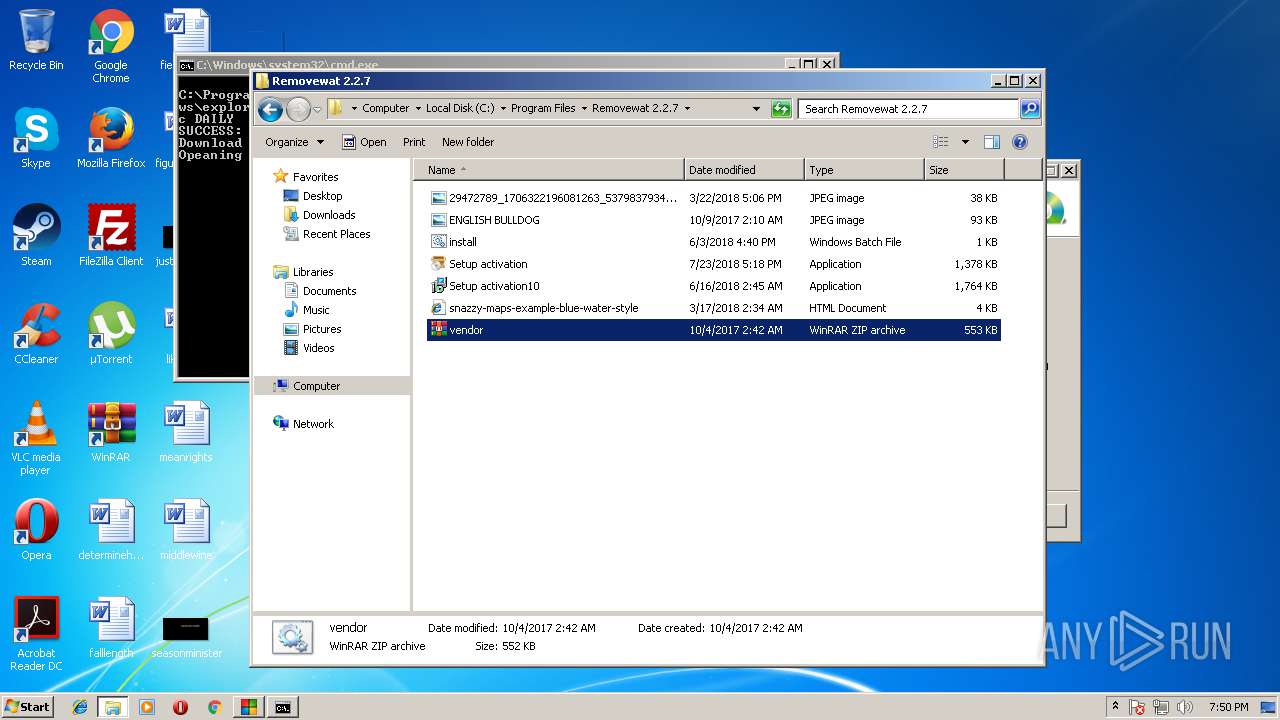Select the vendor ZIP archive row
Screen dimensions: 1280x720
coord(714,330)
